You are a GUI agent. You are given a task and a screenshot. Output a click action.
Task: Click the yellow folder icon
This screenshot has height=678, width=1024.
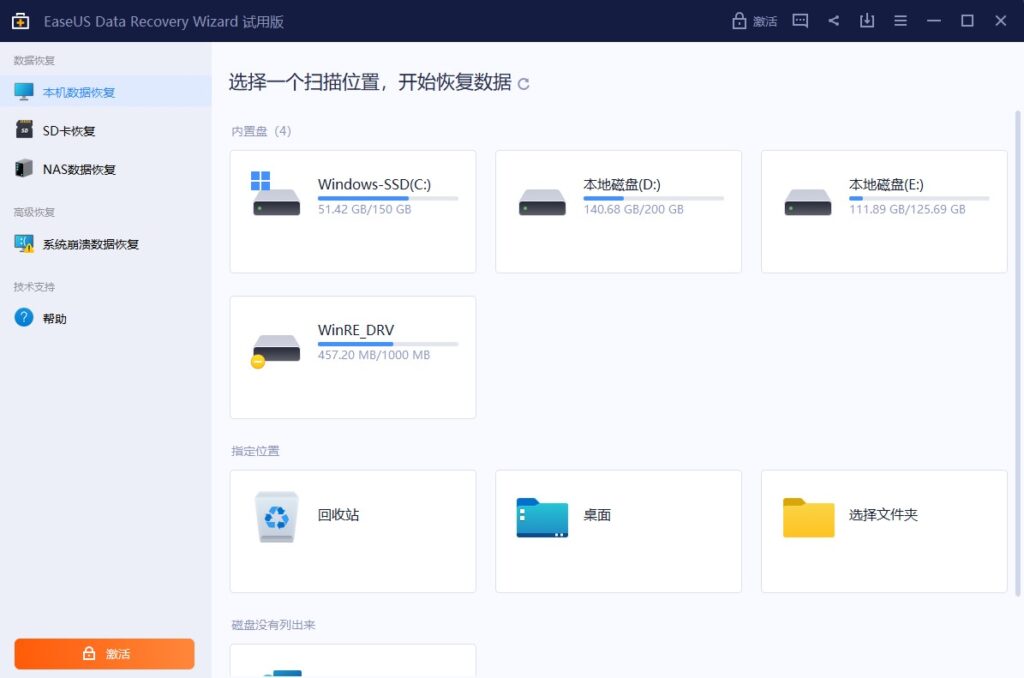point(808,518)
